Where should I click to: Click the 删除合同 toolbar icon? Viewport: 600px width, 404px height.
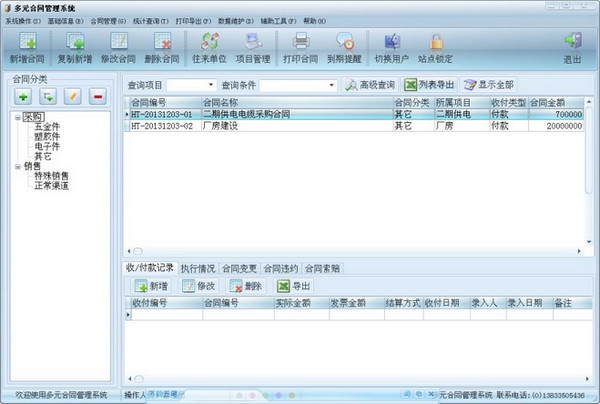tap(162, 48)
